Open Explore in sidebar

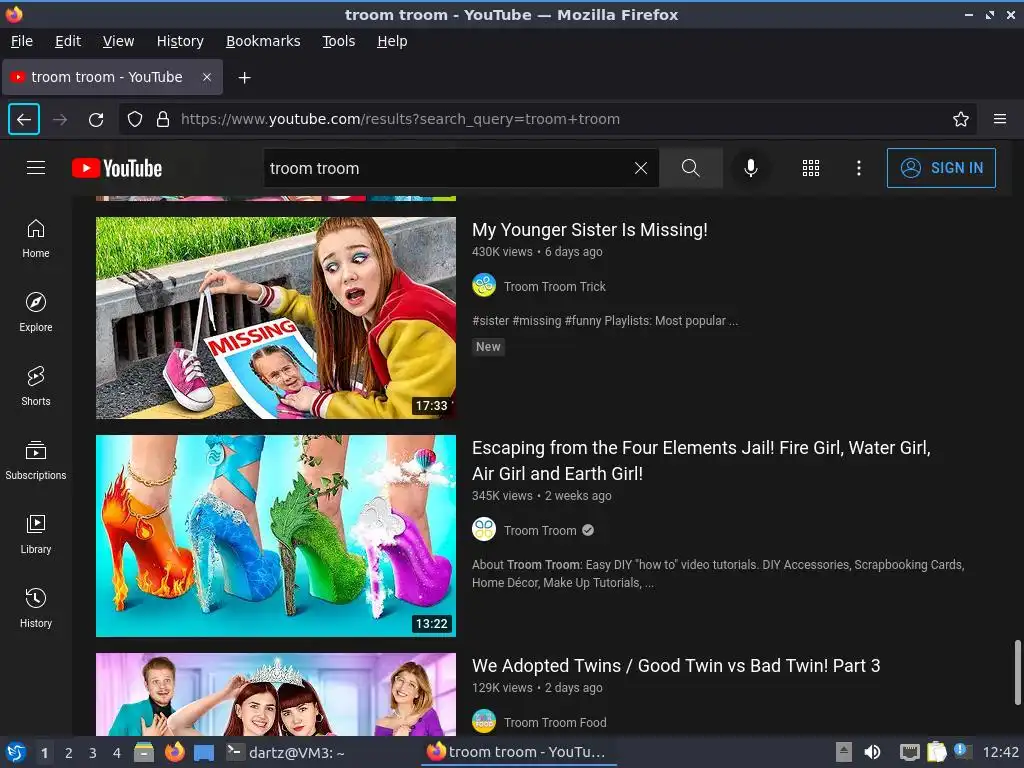coord(36,312)
